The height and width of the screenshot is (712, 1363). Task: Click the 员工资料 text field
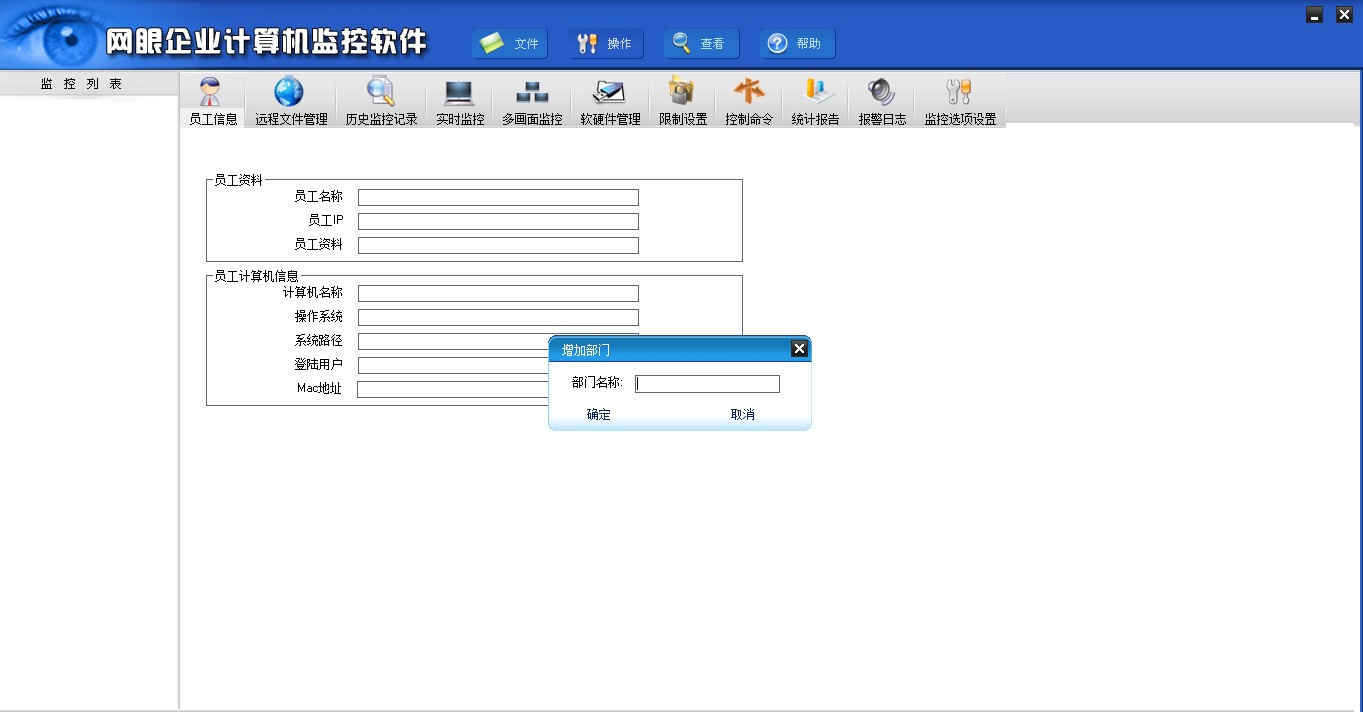tap(498, 245)
